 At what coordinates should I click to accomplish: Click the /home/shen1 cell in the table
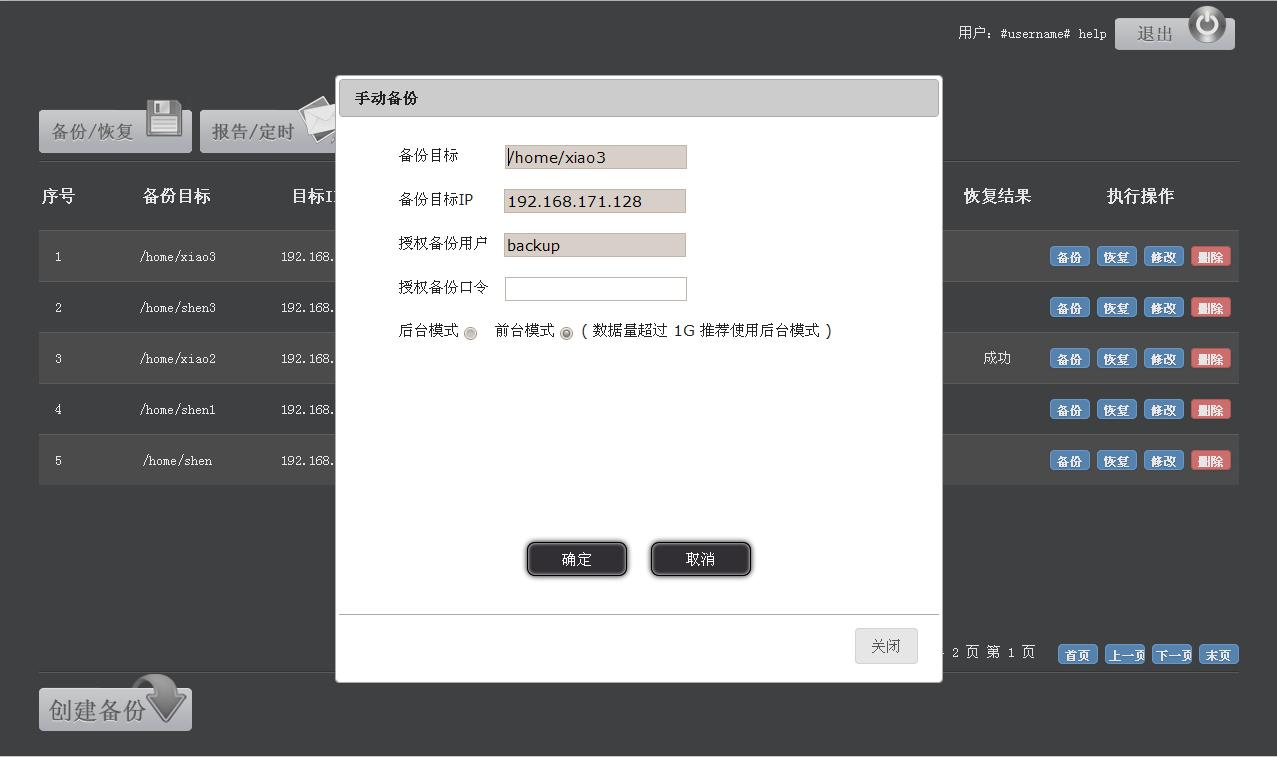178,410
